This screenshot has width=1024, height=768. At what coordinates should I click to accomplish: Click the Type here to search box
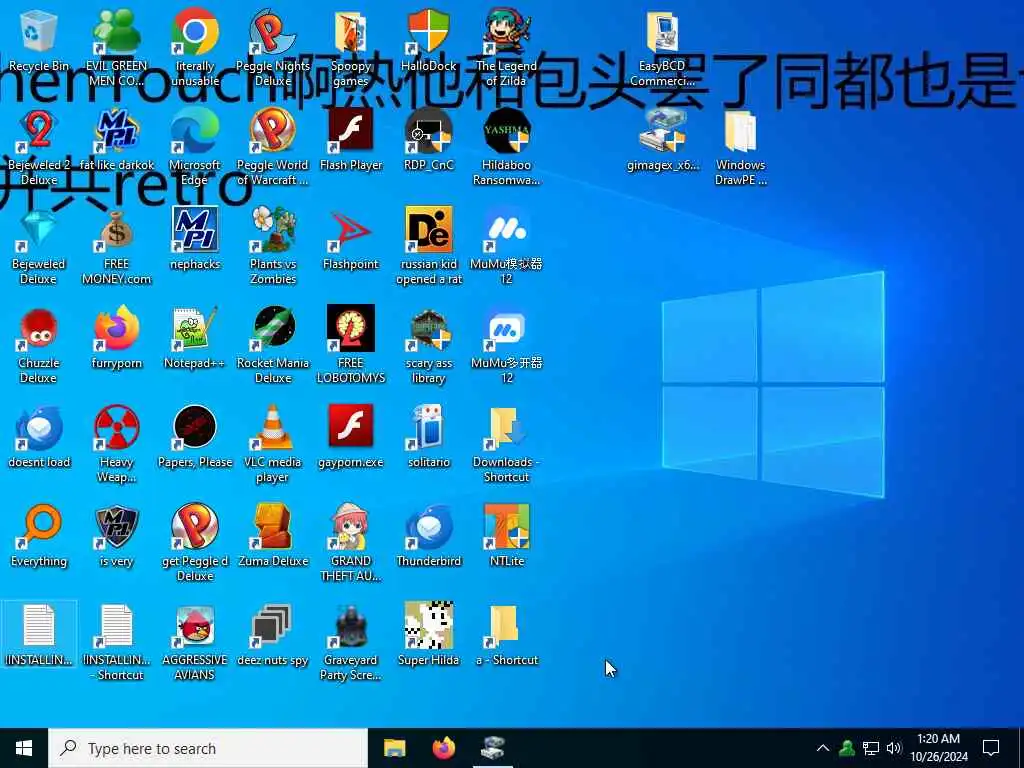click(x=208, y=748)
